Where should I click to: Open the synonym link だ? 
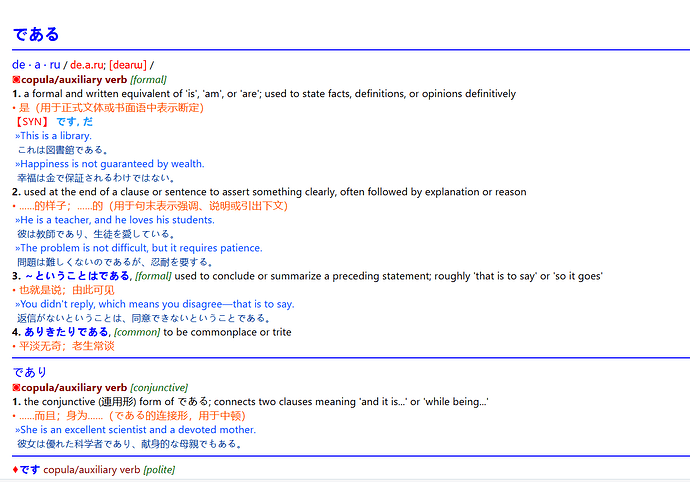(88, 122)
